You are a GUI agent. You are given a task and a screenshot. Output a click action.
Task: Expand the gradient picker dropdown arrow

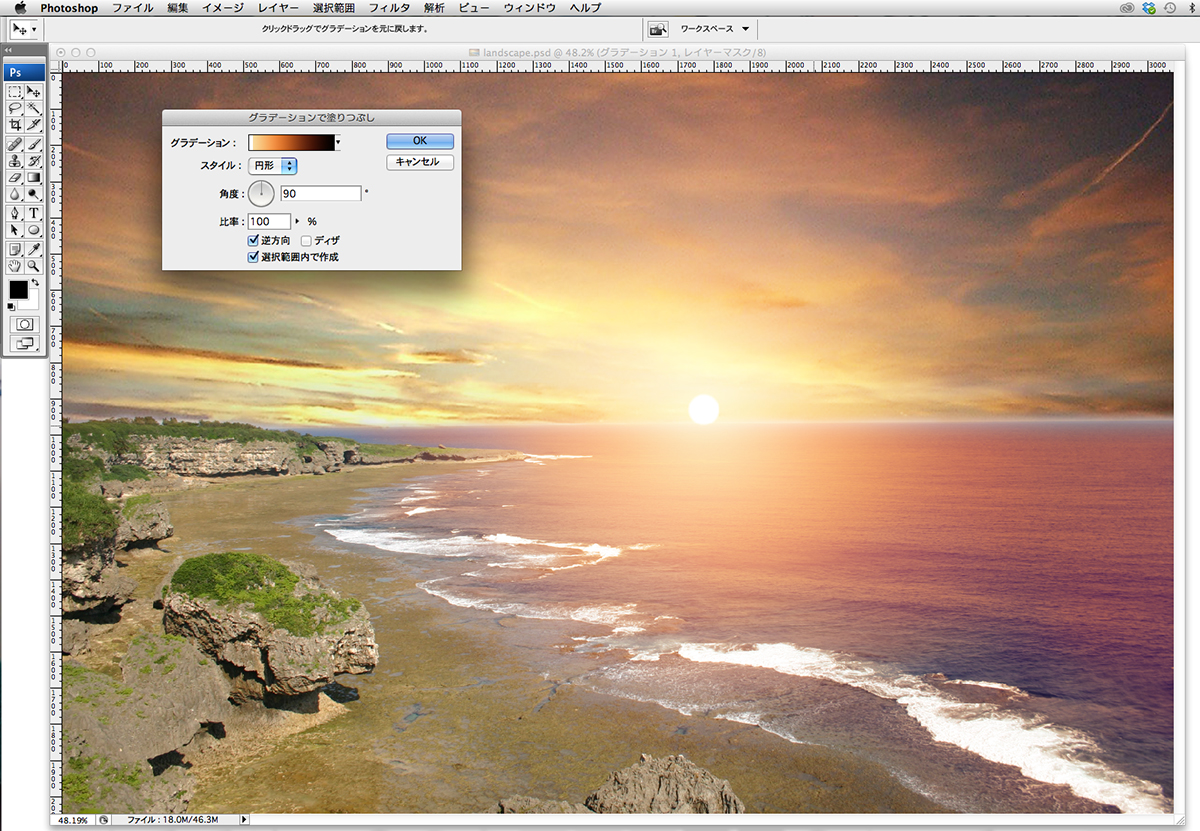click(338, 143)
